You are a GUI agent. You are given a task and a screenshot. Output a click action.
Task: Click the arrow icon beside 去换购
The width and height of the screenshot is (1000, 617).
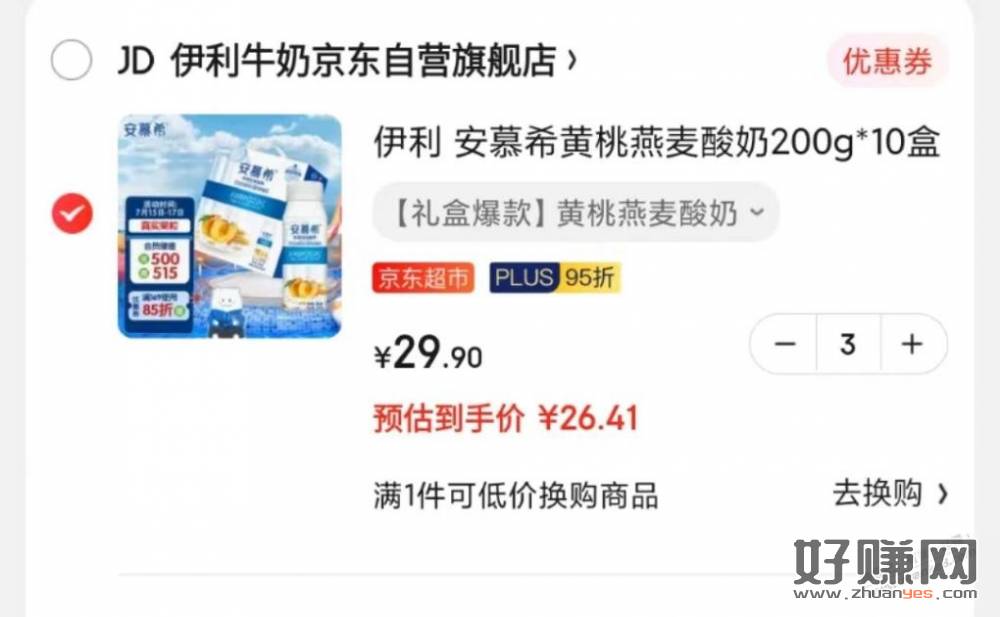[x=942, y=493]
